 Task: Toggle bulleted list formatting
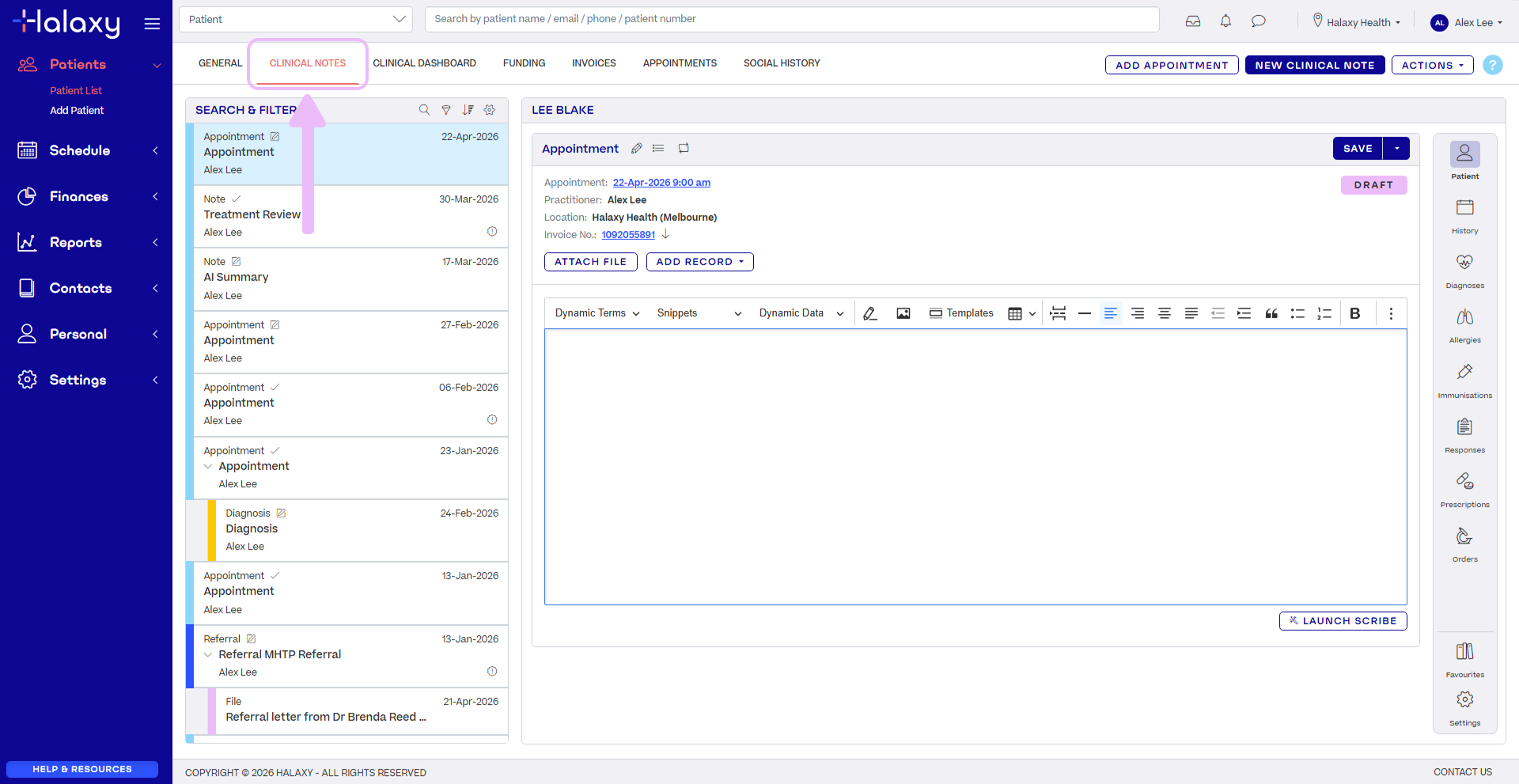(x=1297, y=313)
